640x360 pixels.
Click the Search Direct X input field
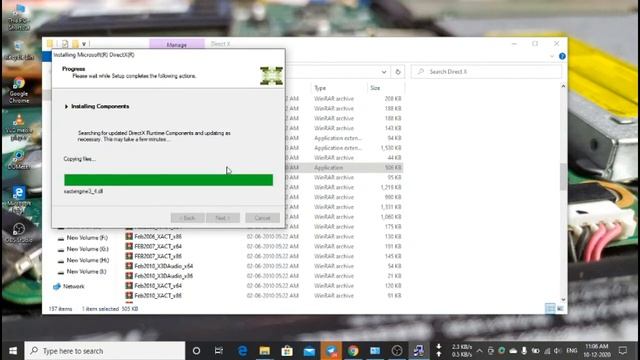[486, 72]
